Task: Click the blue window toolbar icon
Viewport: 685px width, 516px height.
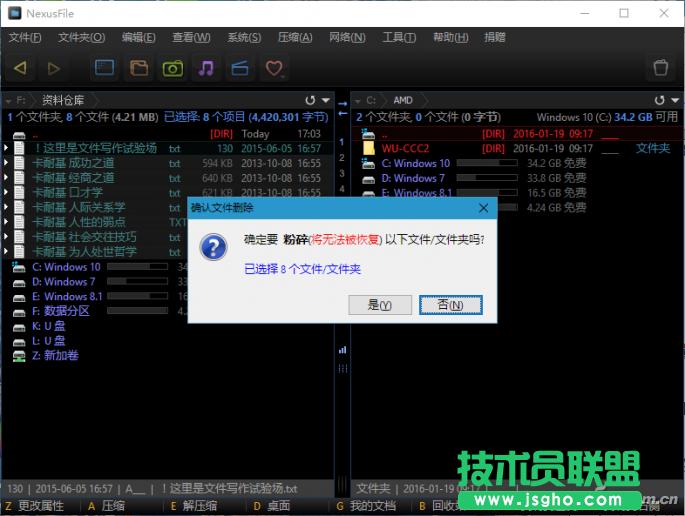Action: [x=105, y=68]
